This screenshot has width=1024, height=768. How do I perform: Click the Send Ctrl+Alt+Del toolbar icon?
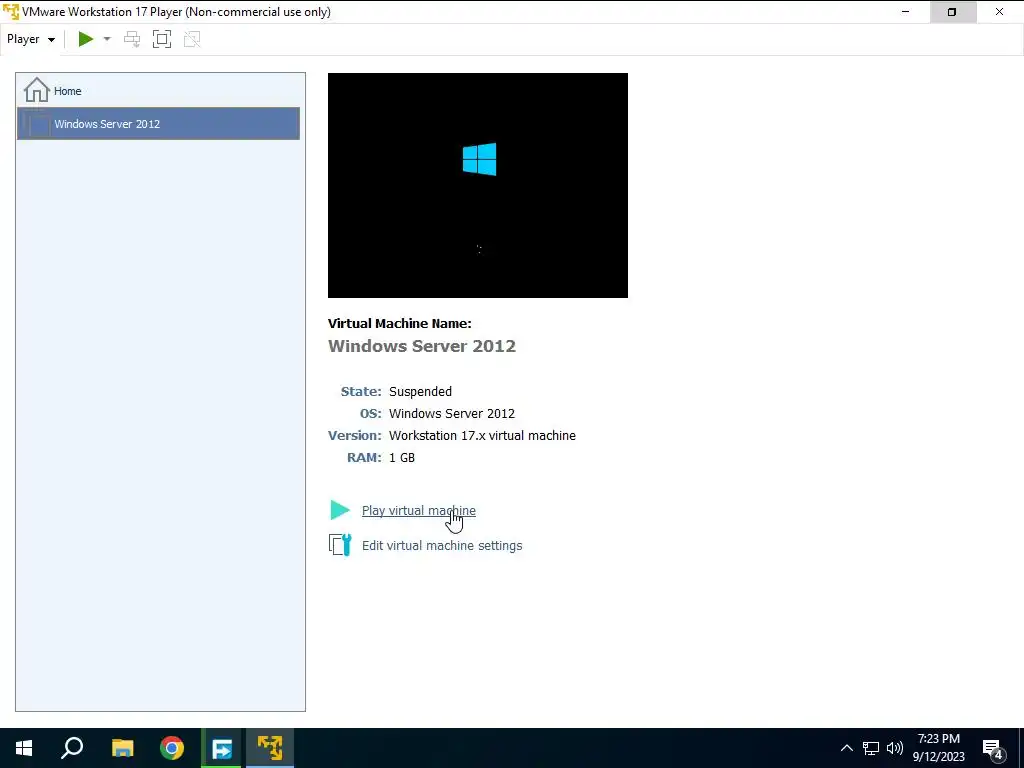(x=132, y=39)
